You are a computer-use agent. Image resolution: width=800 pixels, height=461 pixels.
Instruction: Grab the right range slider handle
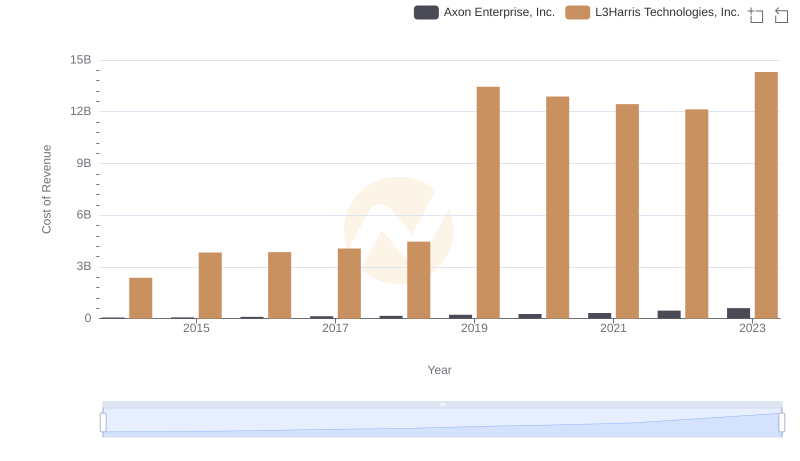coord(781,423)
